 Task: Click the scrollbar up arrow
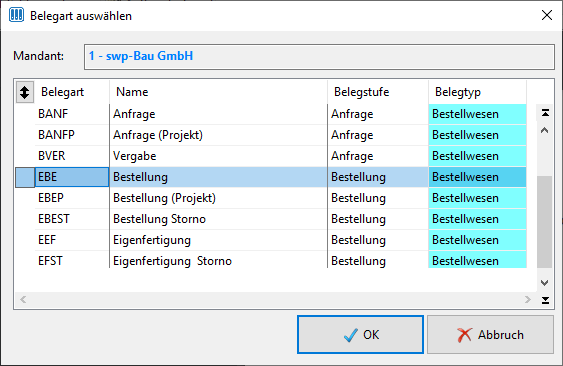tap(544, 130)
